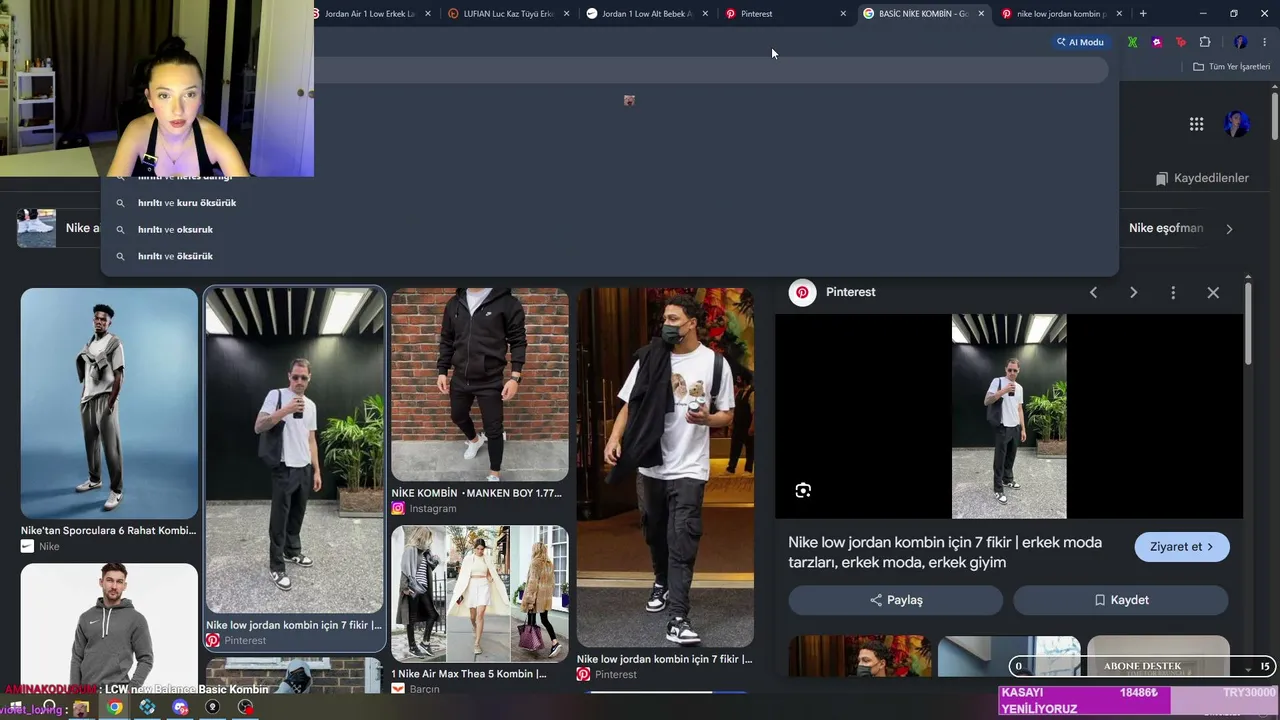This screenshot has width=1280, height=720.
Task: Close the 'nike low jordan kombin' tab
Action: [1119, 14]
